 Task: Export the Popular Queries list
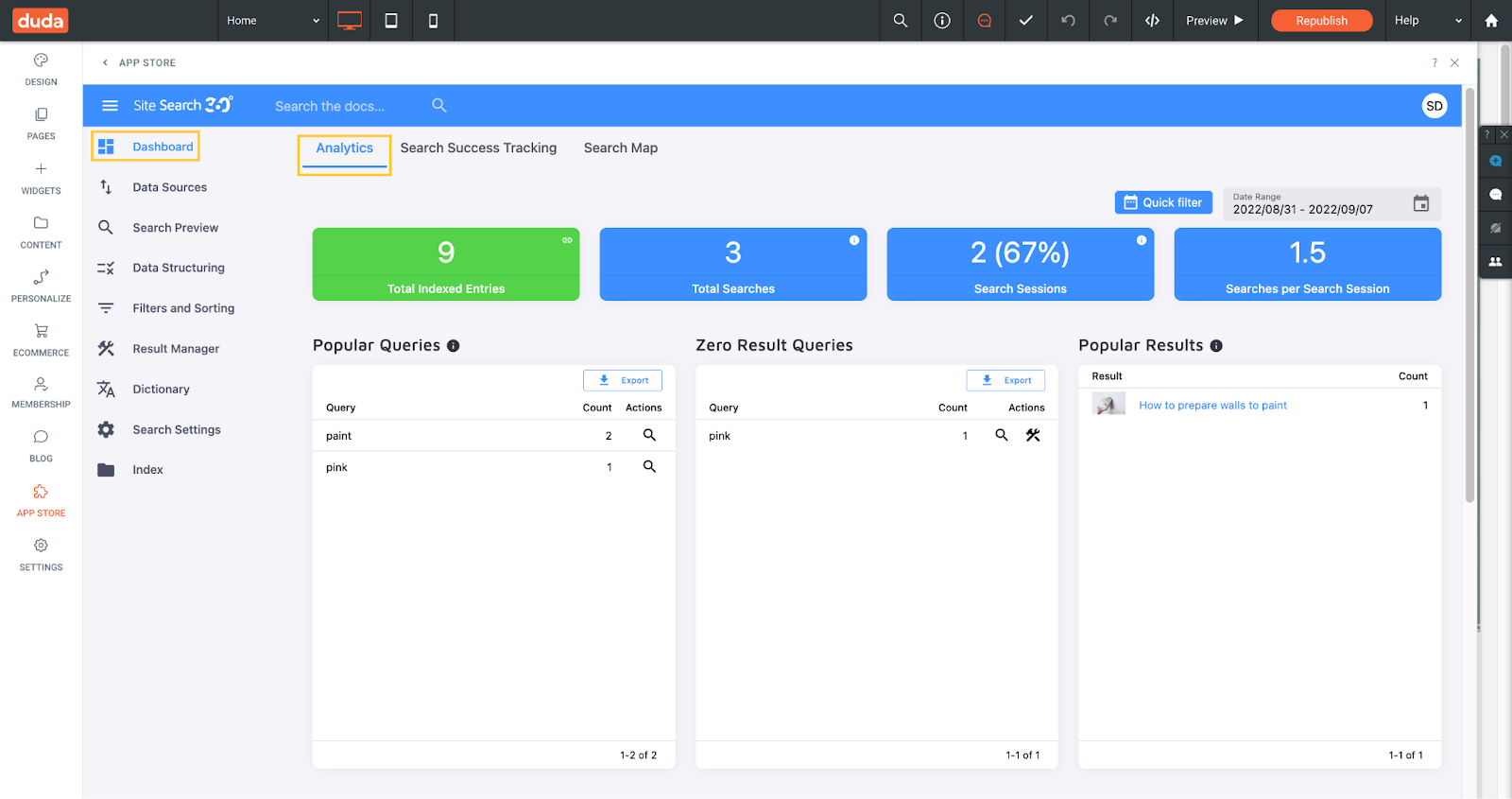pos(623,380)
